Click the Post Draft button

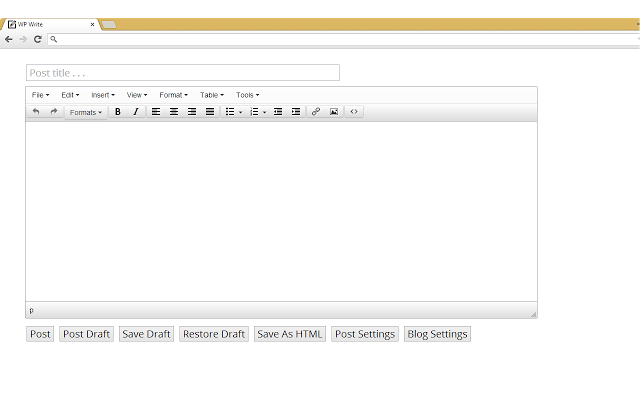[x=86, y=334]
